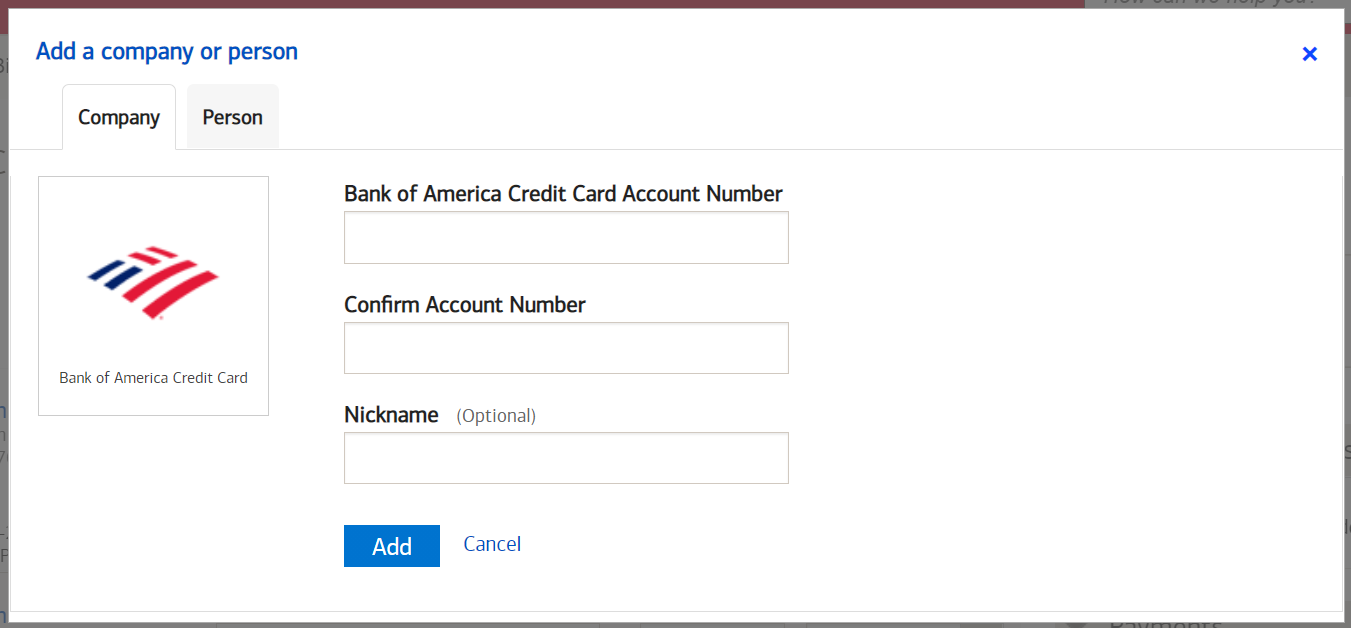This screenshot has width=1351, height=628.
Task: Click the Confirm Account Number label
Action: [x=465, y=305]
